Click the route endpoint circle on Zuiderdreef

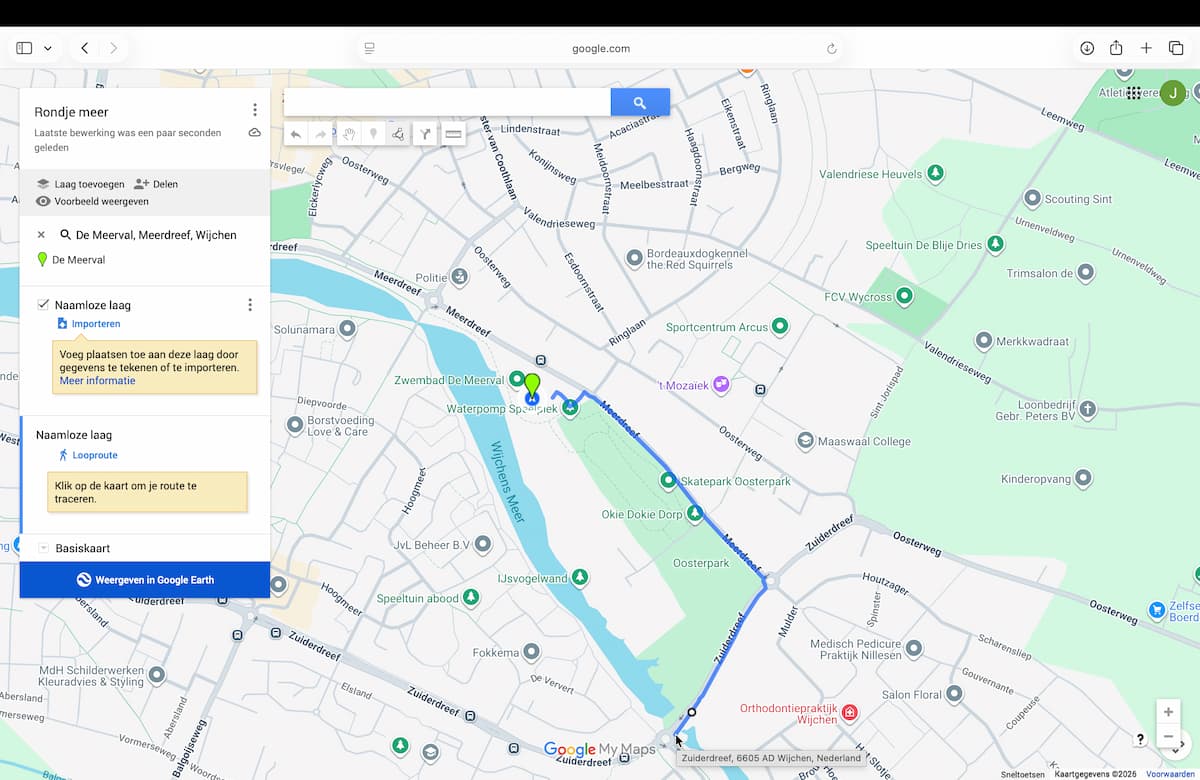click(691, 713)
